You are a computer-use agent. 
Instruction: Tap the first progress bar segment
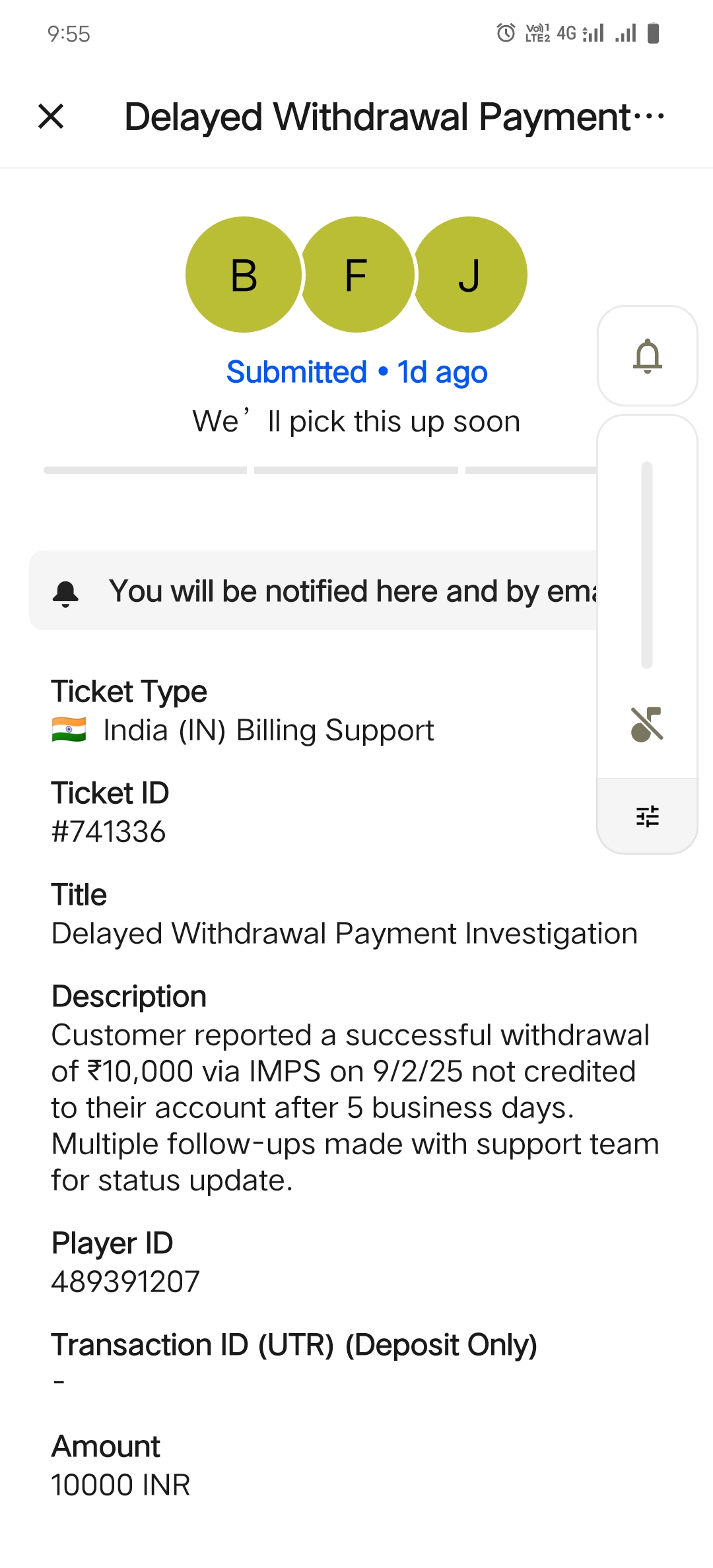(145, 470)
